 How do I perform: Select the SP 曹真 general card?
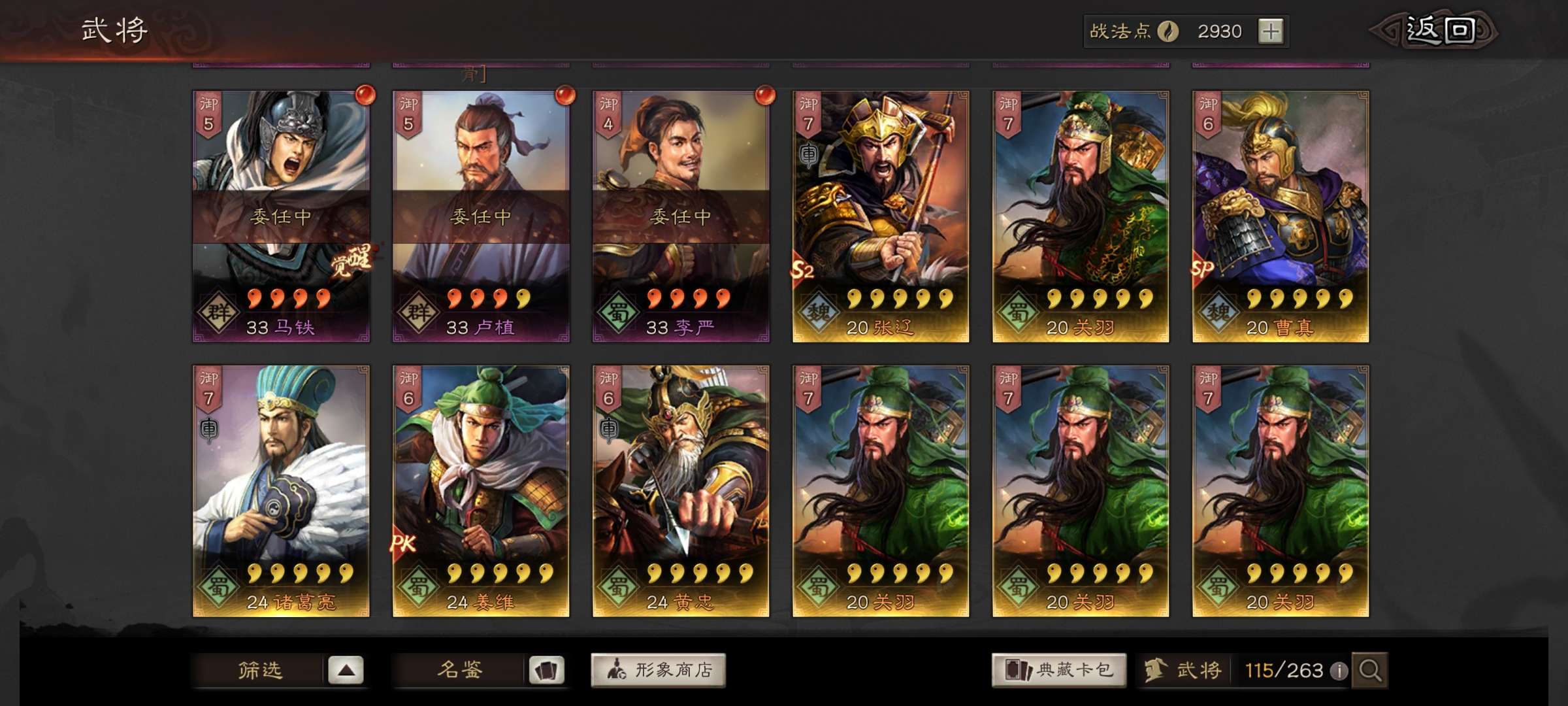point(1281,216)
